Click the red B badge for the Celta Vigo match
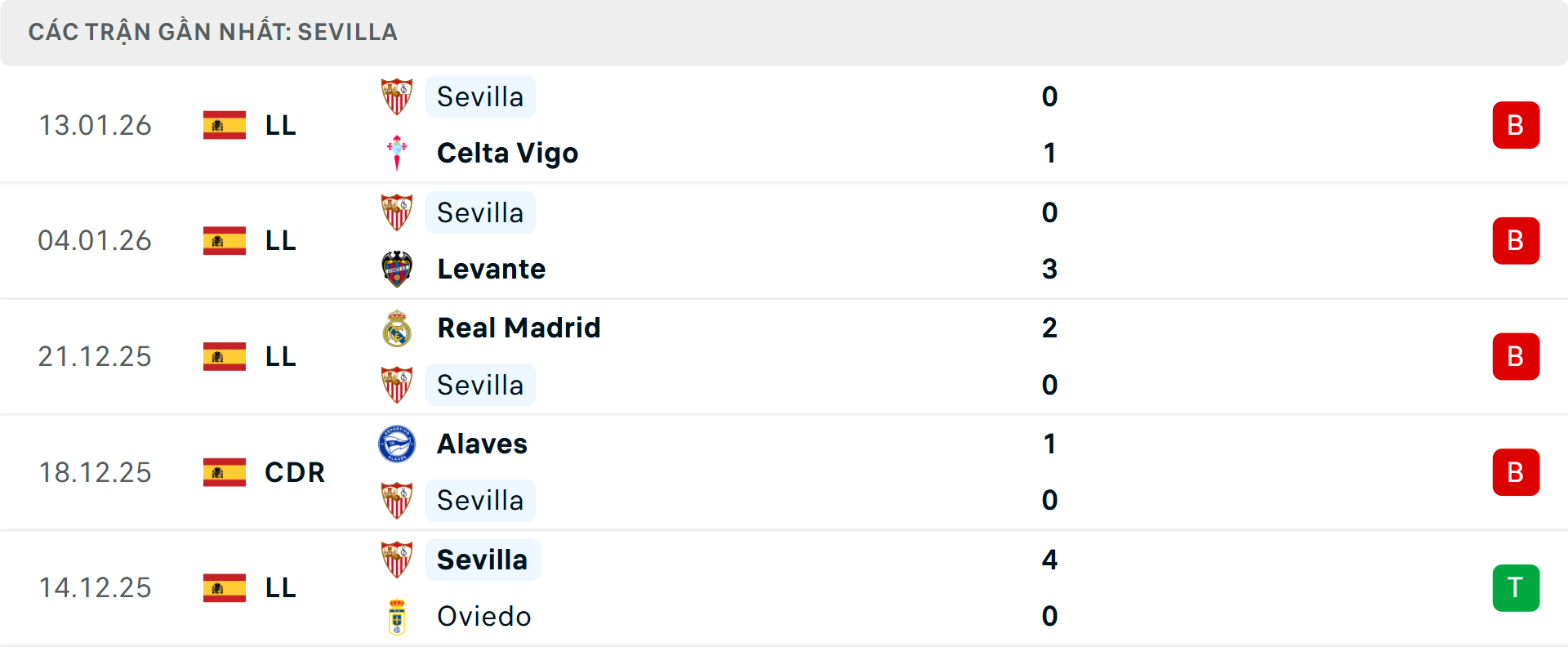 pyautogui.click(x=1516, y=125)
